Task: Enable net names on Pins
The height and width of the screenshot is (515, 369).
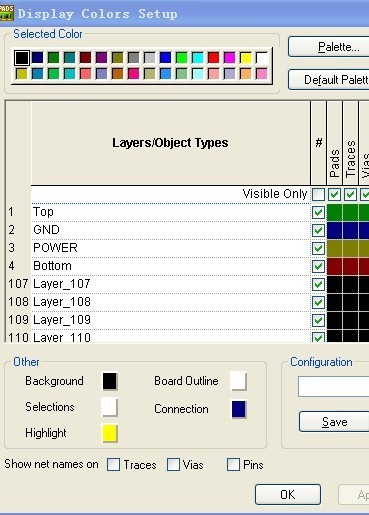Action: click(233, 465)
